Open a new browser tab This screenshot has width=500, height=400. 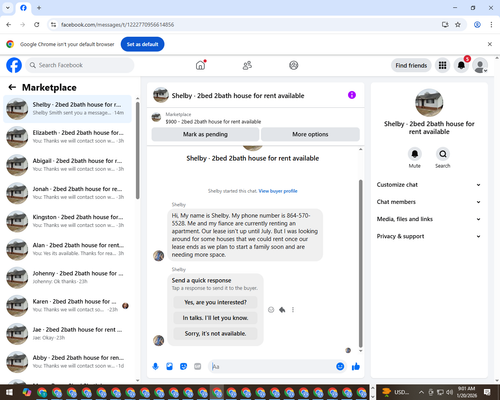(39, 7)
